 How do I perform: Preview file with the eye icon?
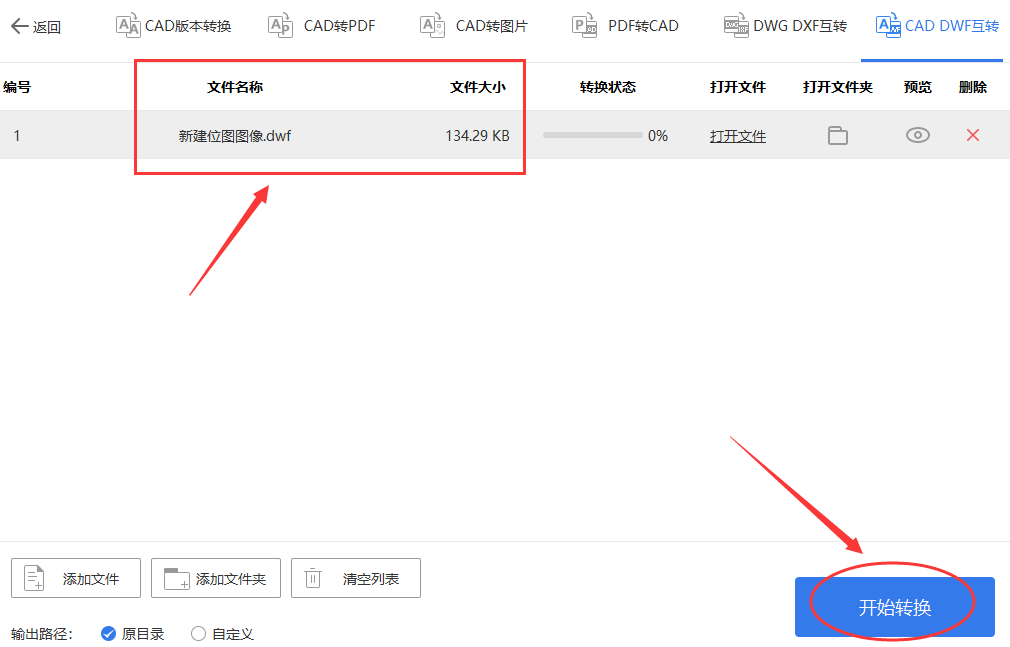tap(917, 135)
